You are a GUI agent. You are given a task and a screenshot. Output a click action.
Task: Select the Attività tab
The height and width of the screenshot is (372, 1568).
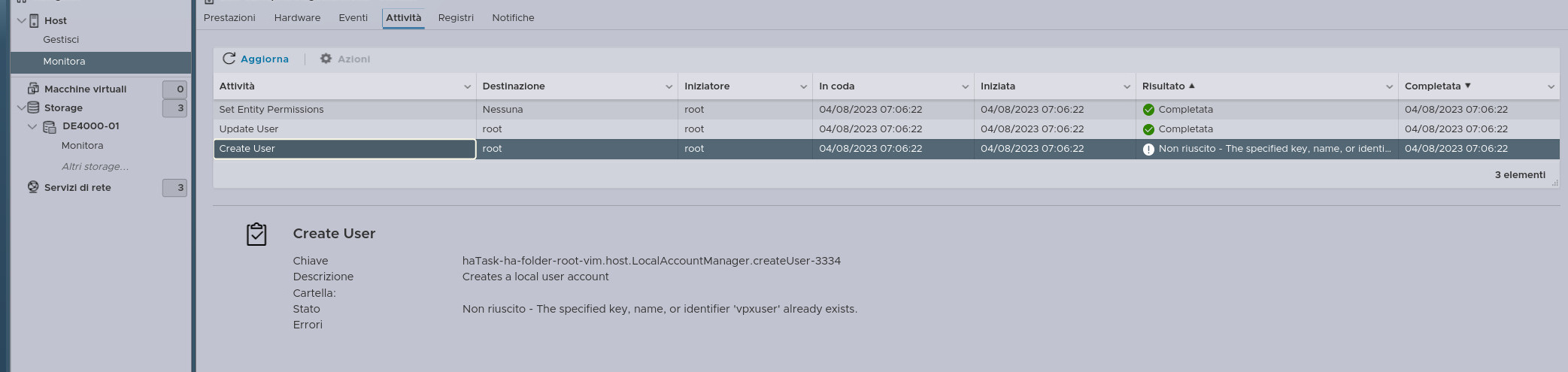[x=404, y=17]
